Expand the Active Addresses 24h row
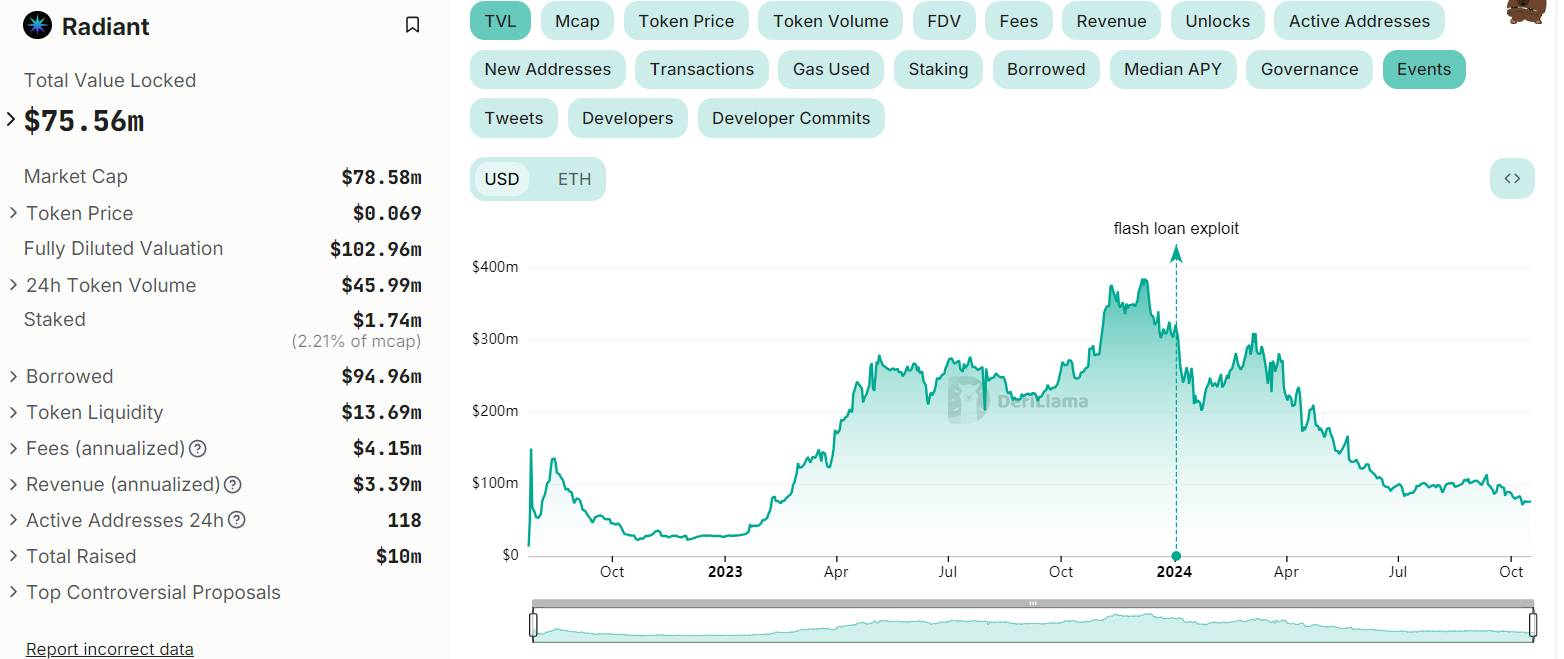Image resolution: width=1564 pixels, height=659 pixels. (13, 521)
